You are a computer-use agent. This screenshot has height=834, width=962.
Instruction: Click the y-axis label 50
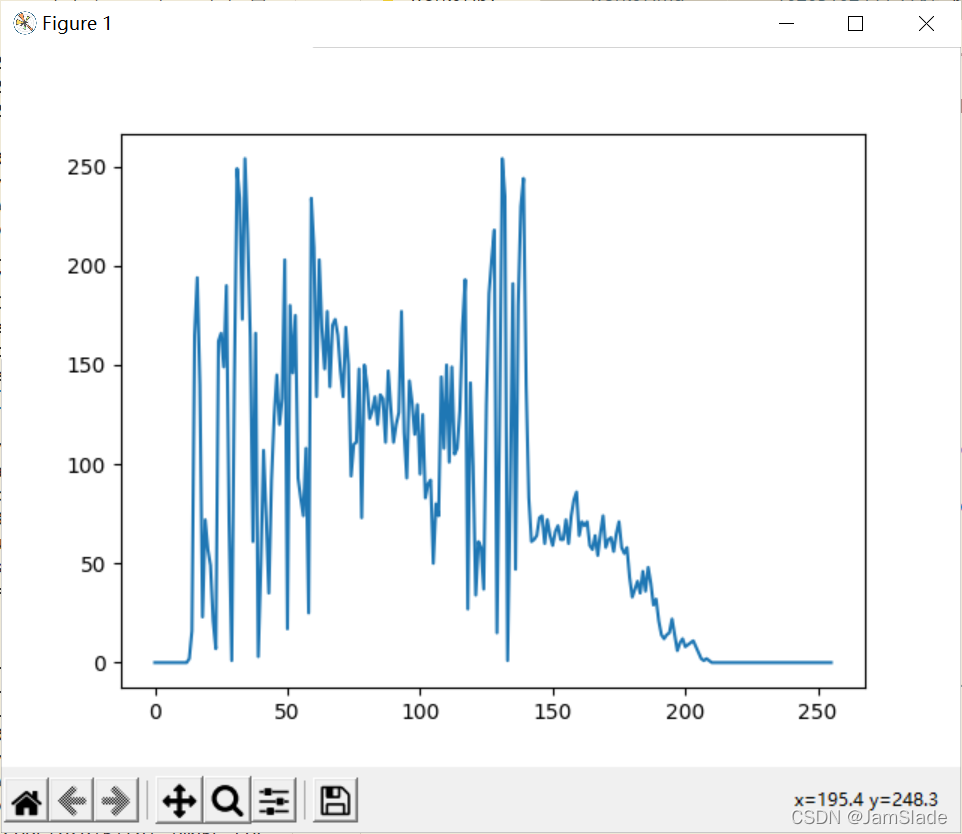tap(93, 564)
